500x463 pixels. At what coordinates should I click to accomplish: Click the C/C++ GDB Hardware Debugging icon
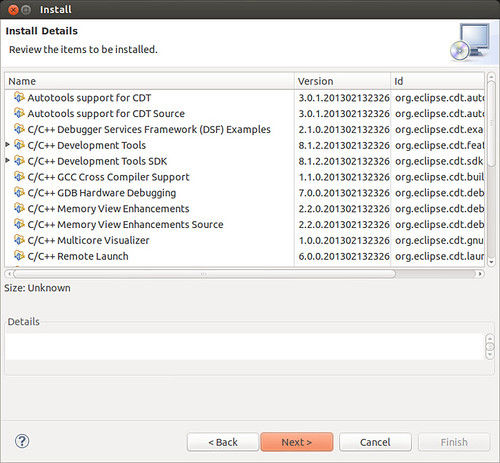(x=19, y=192)
